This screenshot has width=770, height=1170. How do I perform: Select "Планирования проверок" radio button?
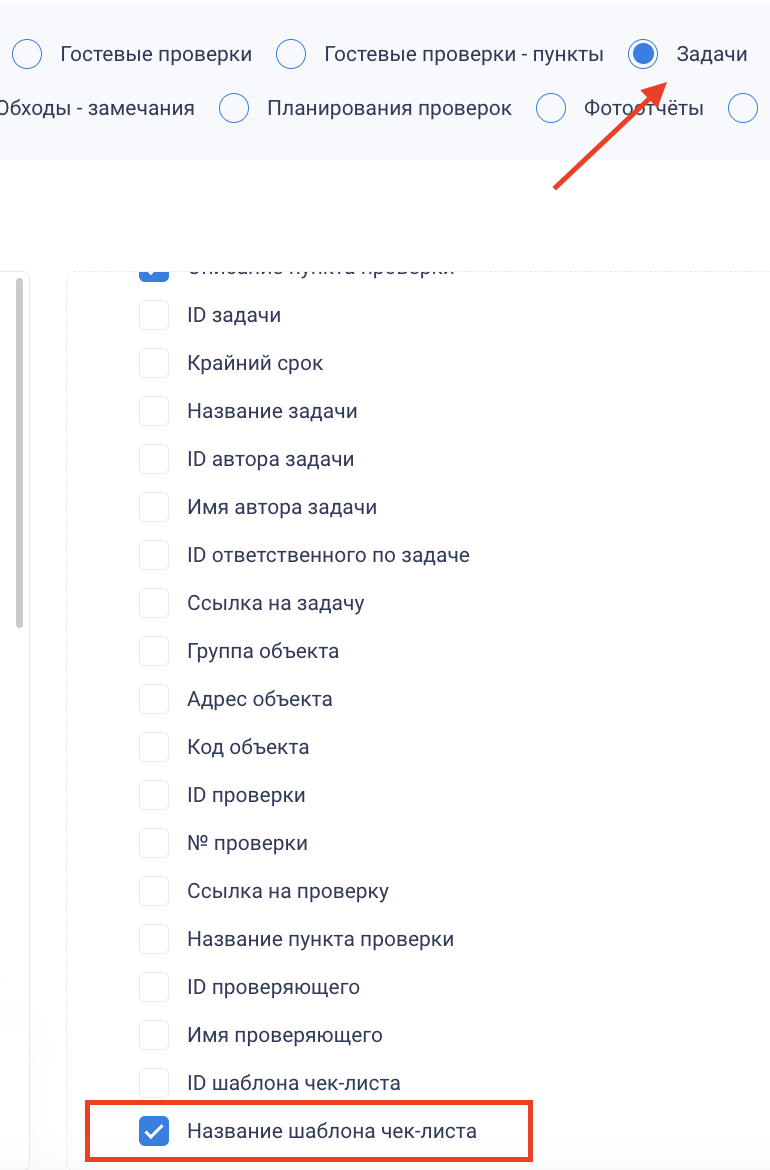tap(234, 108)
